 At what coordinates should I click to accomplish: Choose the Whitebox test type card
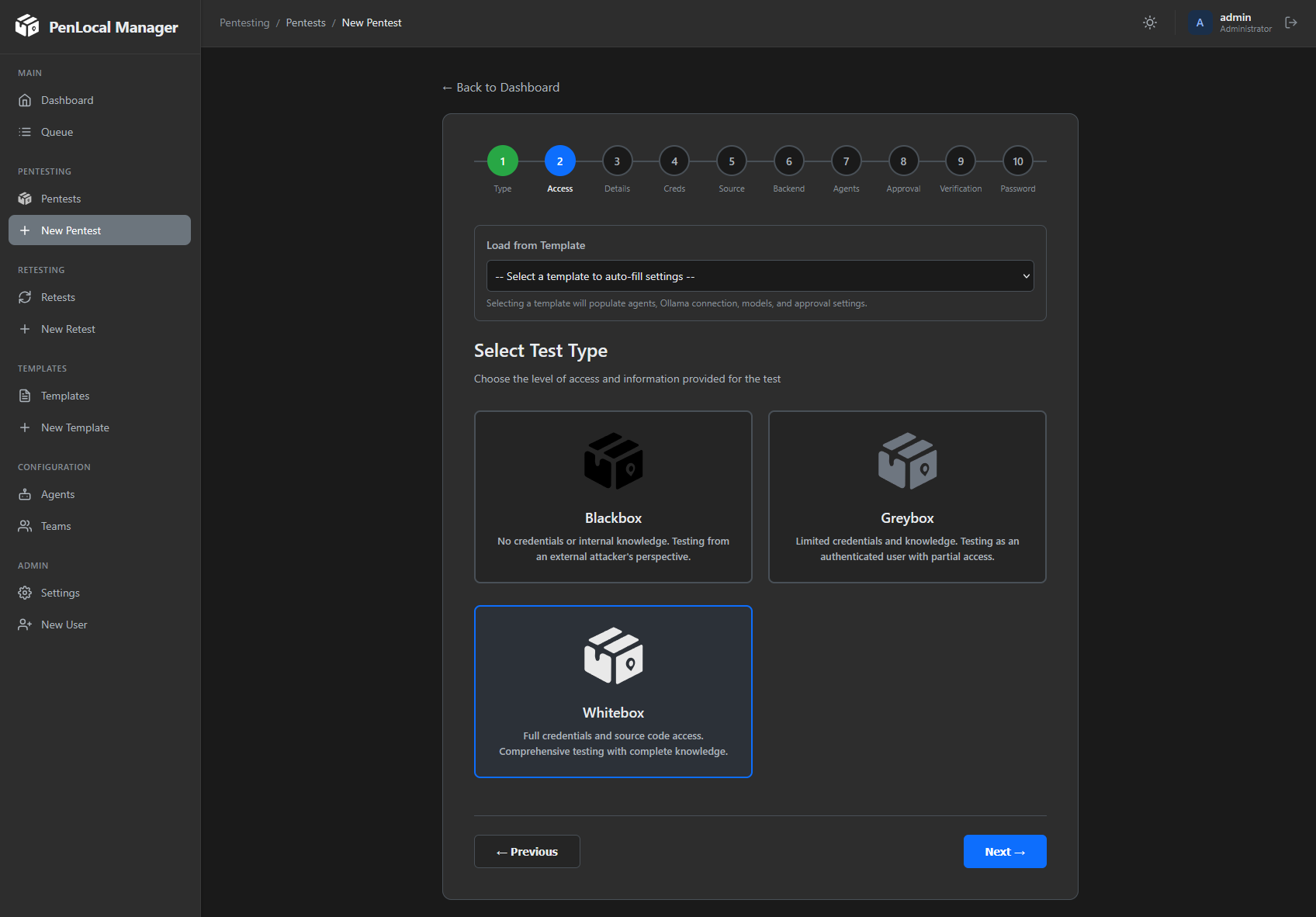(x=613, y=690)
